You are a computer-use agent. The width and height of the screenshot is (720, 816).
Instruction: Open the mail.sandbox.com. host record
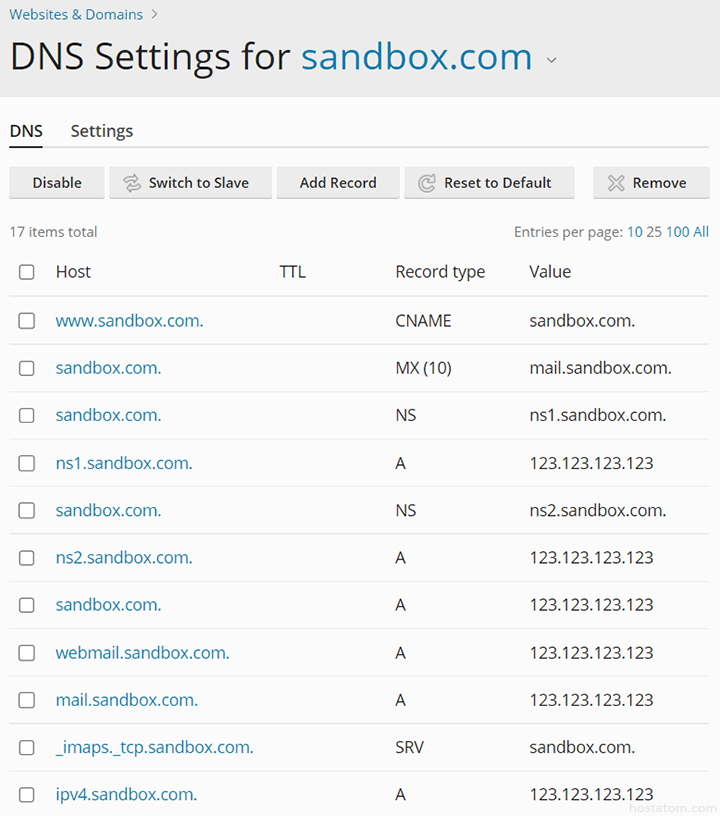coord(127,700)
